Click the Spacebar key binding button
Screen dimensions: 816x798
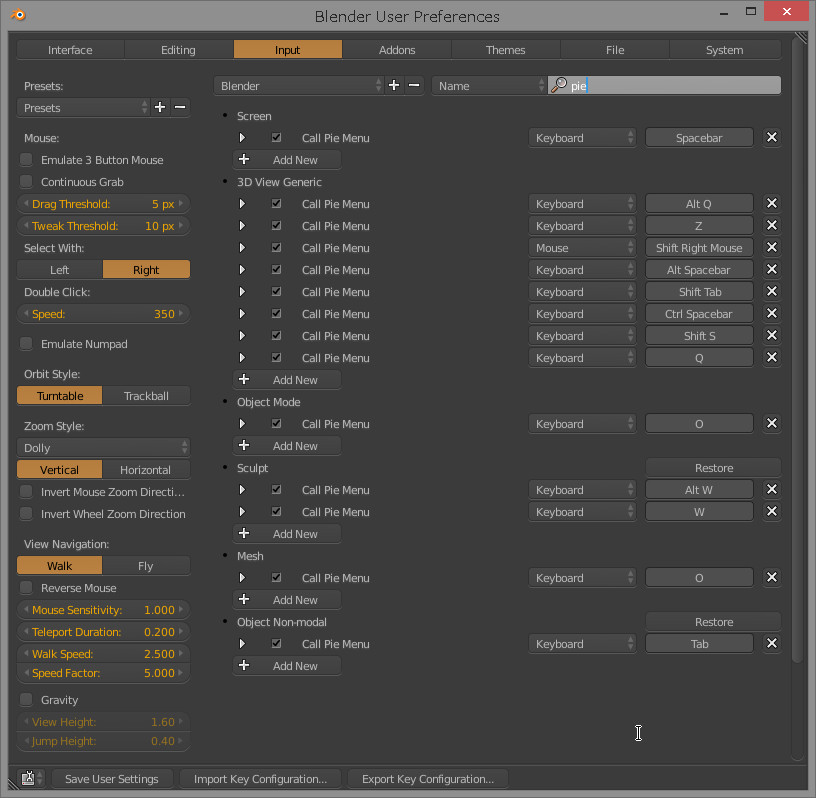tap(699, 138)
